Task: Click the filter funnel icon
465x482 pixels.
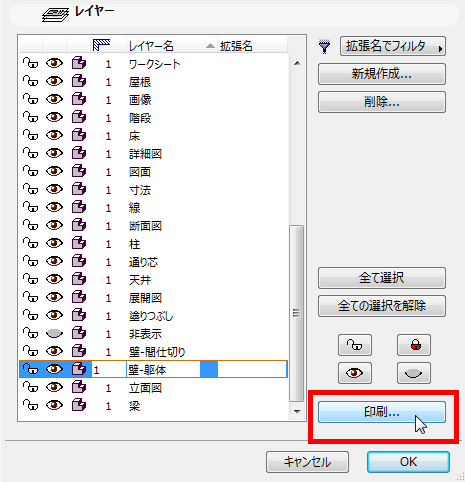Action: click(324, 47)
